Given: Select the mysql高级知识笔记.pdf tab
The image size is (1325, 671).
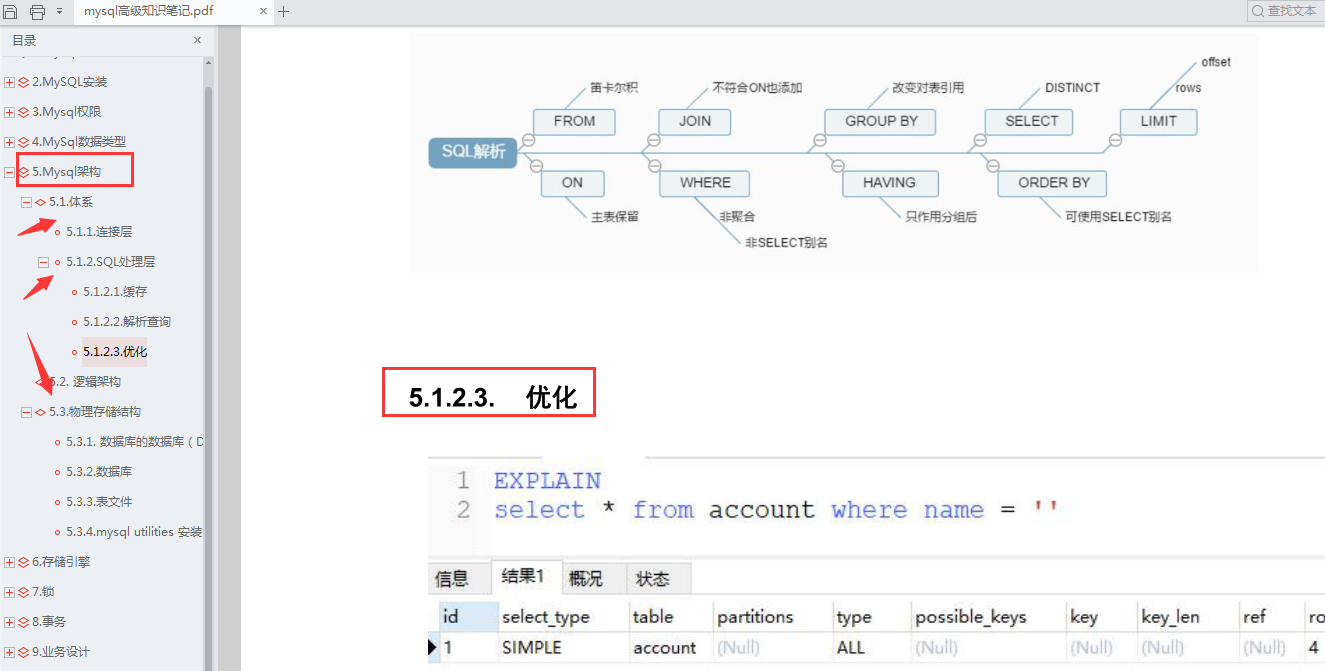Looking at the screenshot, I should pos(172,12).
